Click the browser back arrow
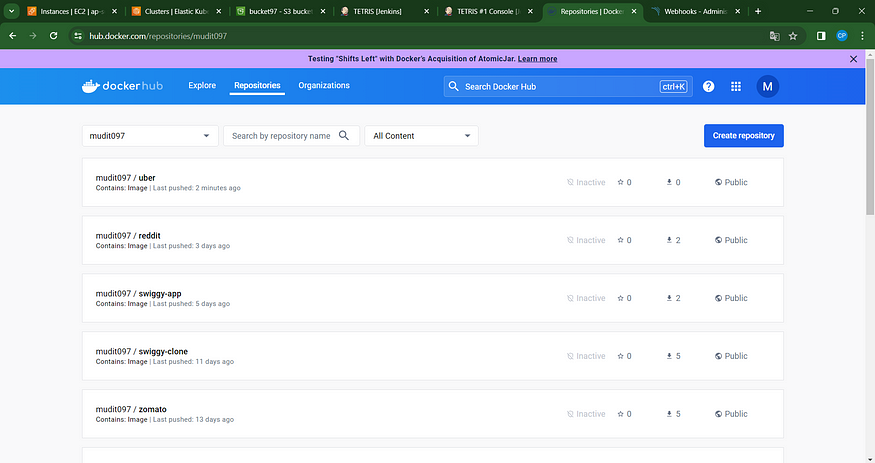 point(12,36)
